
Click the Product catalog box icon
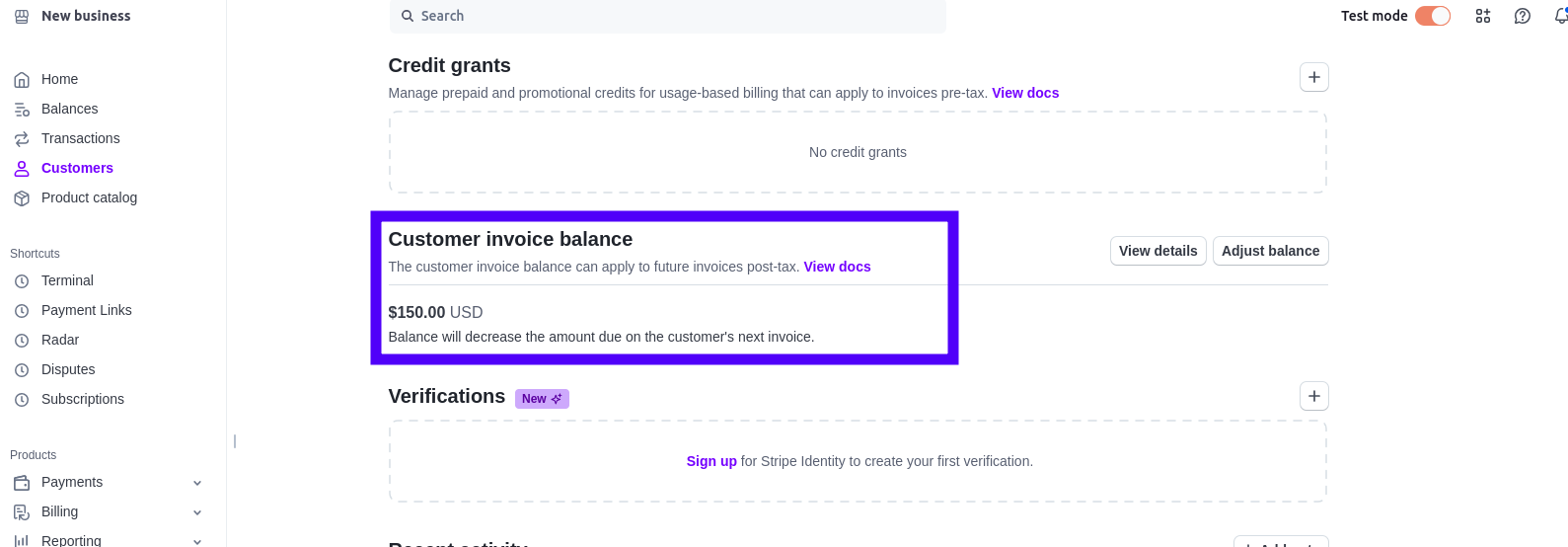click(22, 198)
